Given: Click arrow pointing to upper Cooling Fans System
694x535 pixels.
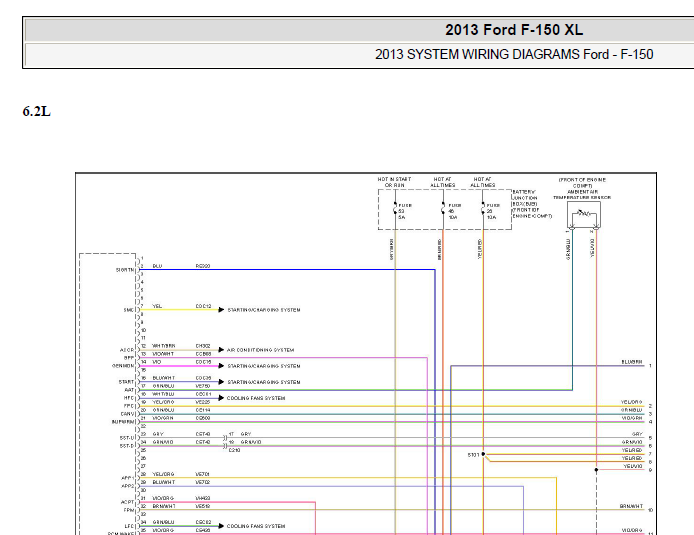Looking at the screenshot, I should (x=221, y=398).
